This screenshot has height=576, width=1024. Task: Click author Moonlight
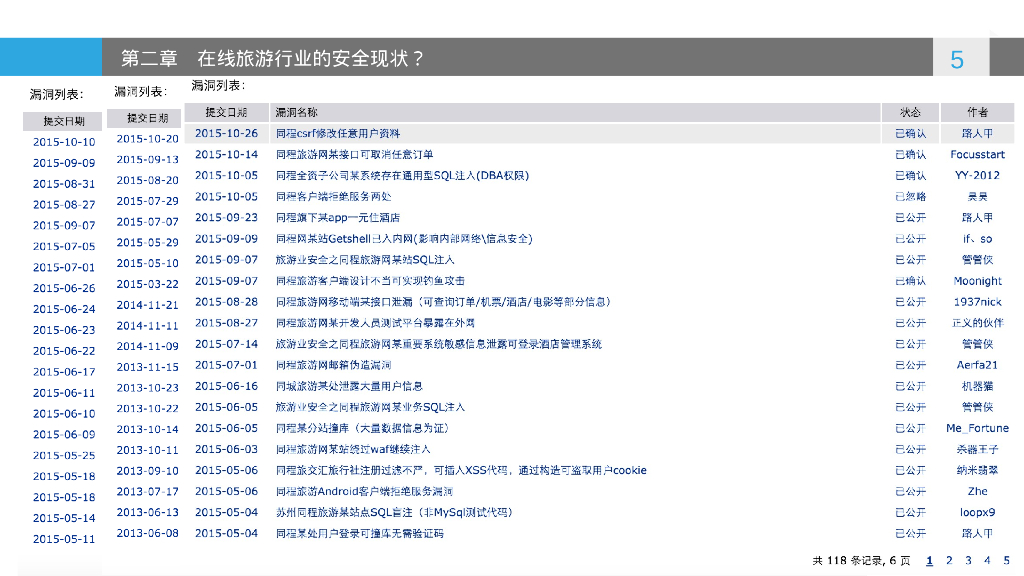click(977, 281)
